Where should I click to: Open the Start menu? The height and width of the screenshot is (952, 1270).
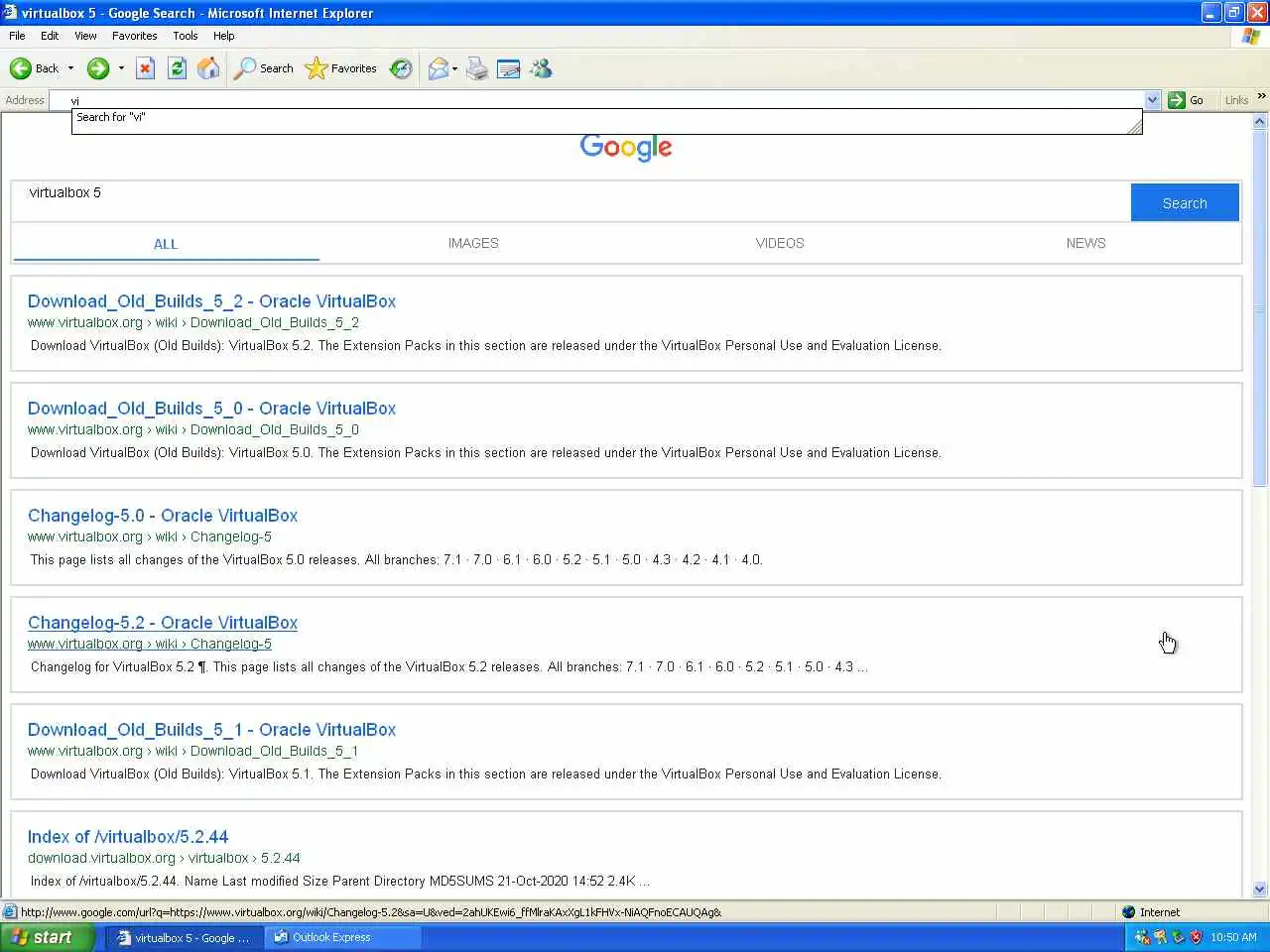pos(48,937)
